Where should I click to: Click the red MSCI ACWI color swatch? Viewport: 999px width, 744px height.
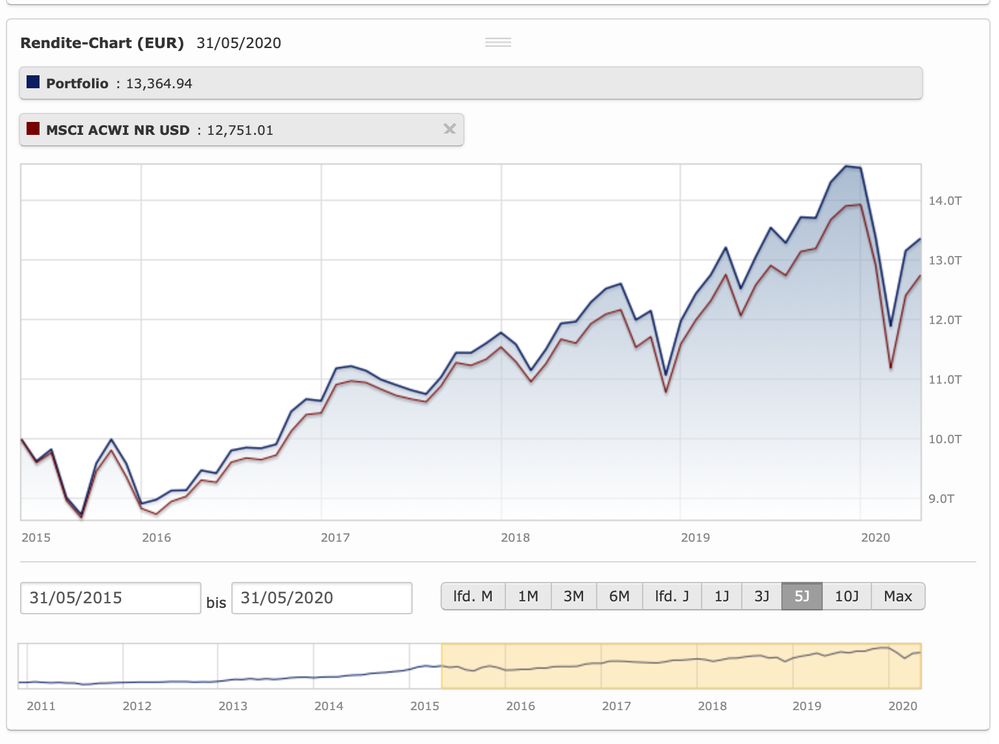(x=33, y=129)
